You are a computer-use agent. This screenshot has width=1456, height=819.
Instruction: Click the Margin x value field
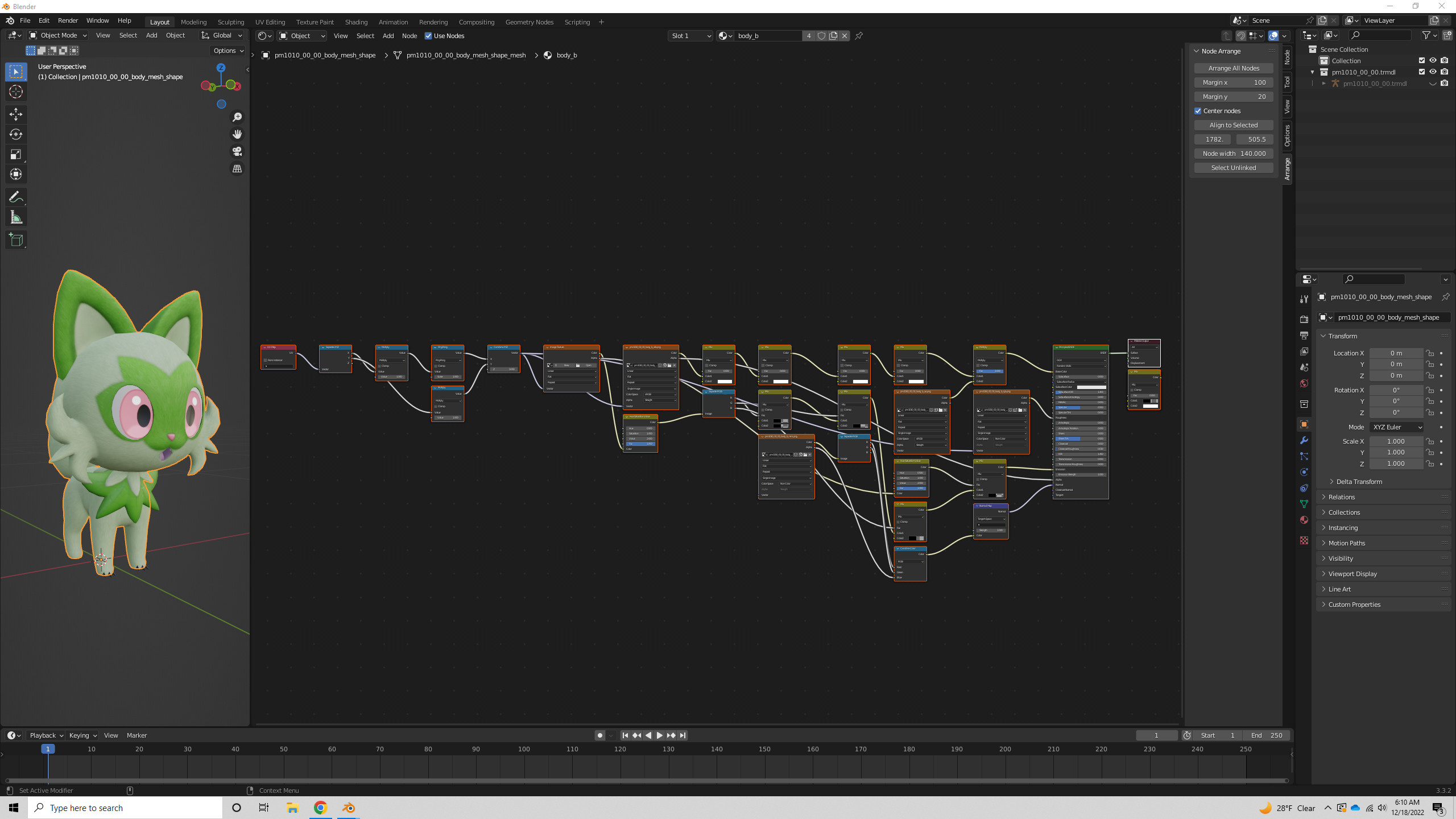point(1234,82)
